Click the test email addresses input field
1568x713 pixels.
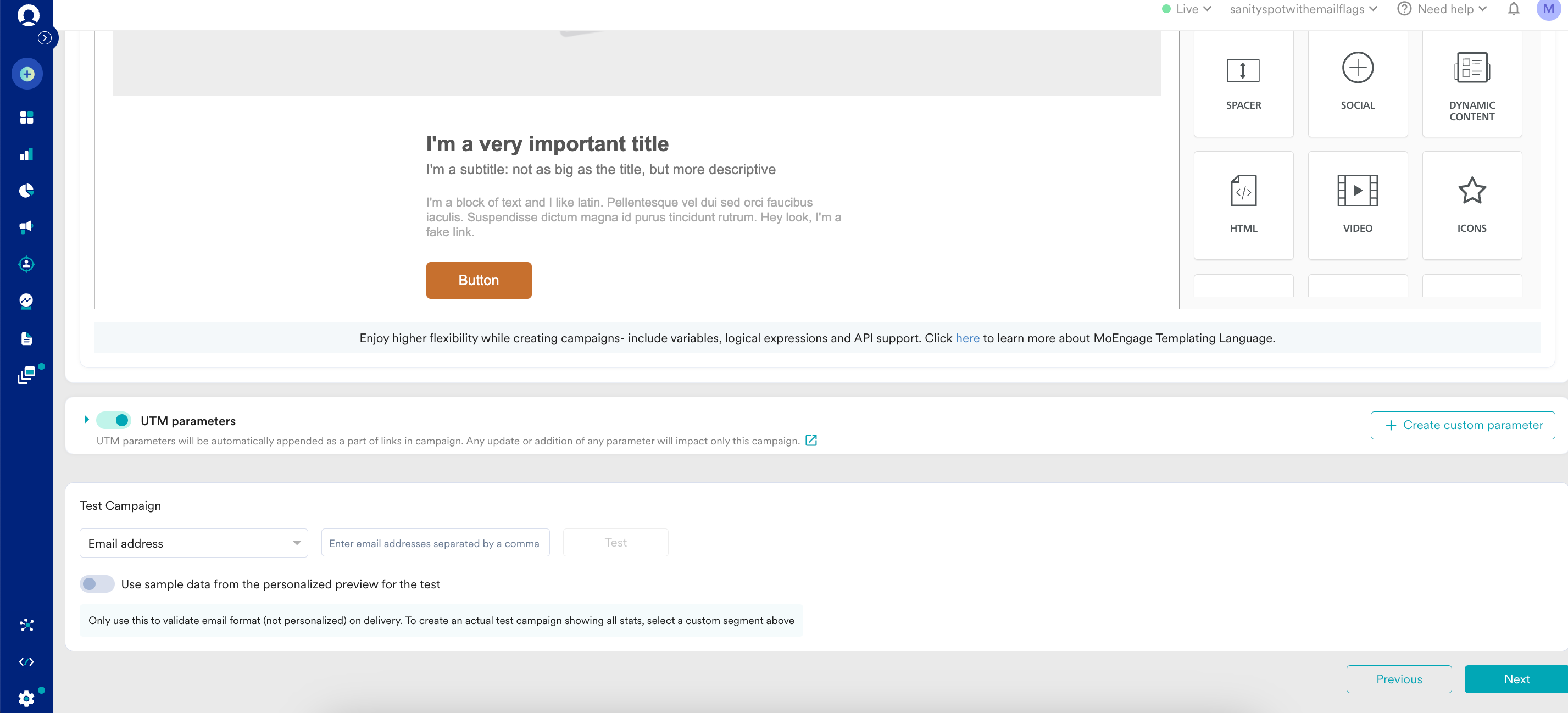coord(435,543)
